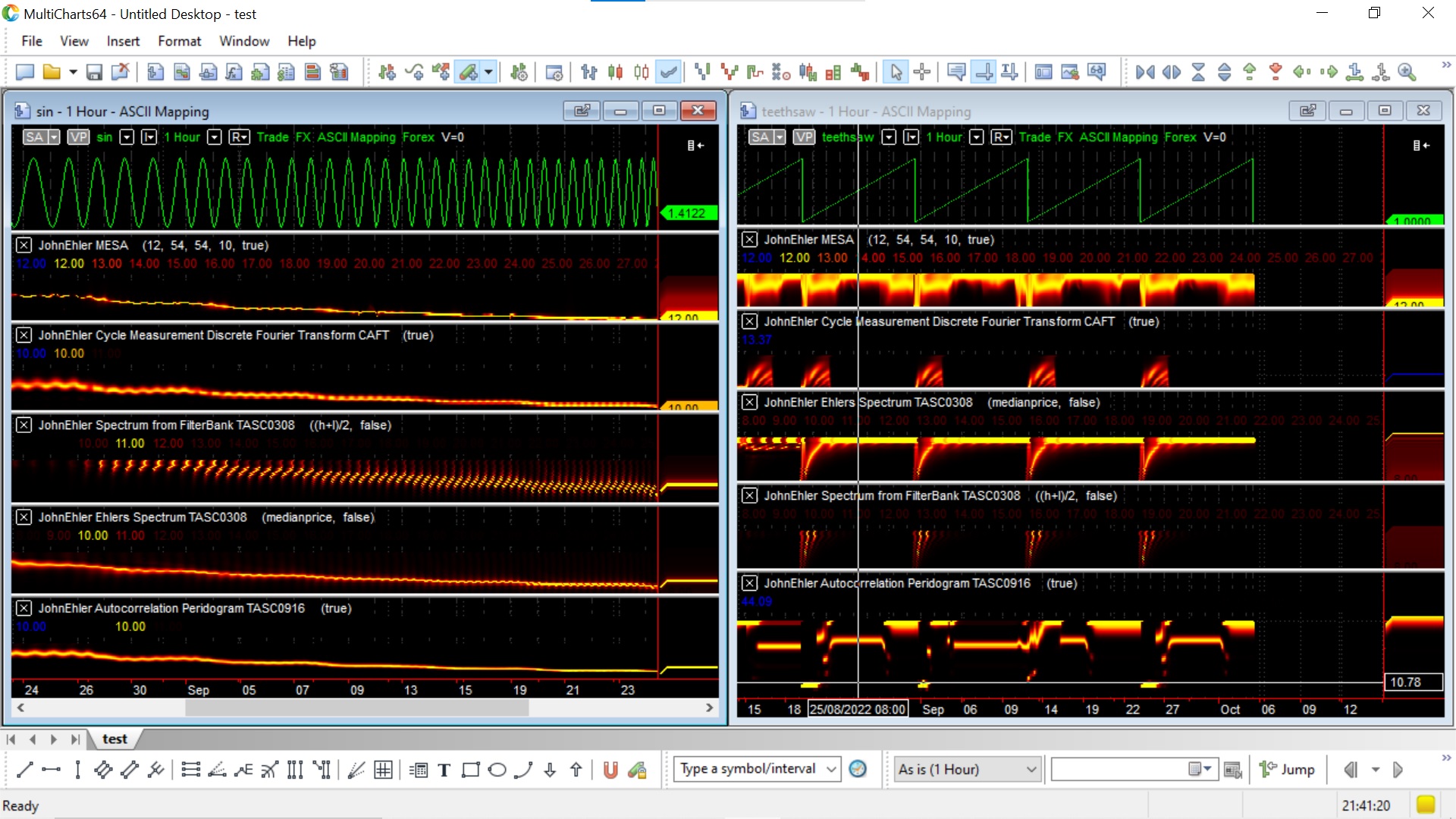
Task: Toggle JohnEhler MESA study box in sin chart
Action: pyautogui.click(x=24, y=245)
